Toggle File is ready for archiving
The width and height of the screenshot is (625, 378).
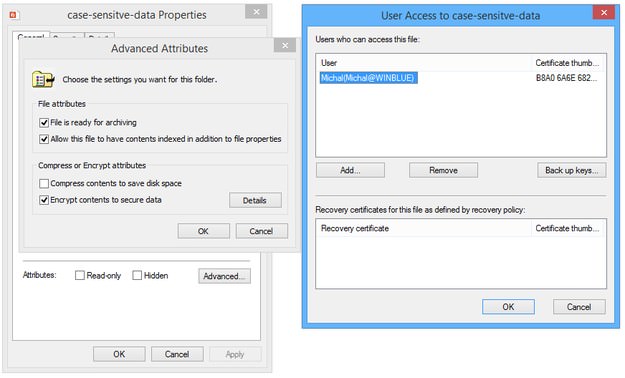tap(44, 123)
